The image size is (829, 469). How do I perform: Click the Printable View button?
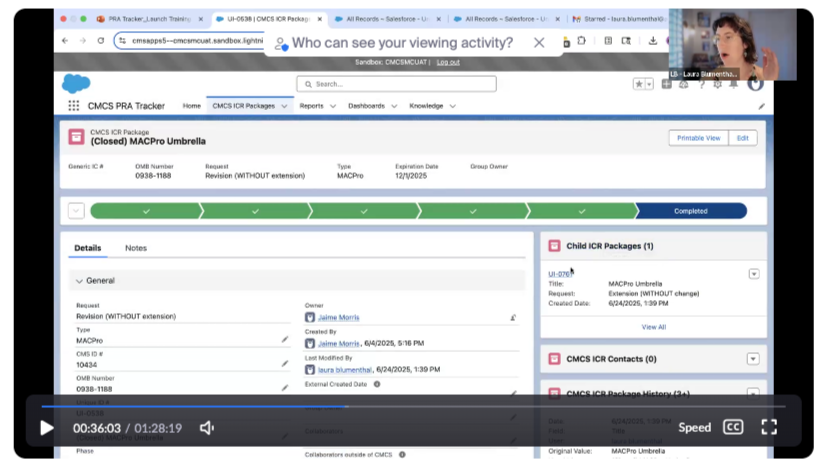tap(698, 138)
